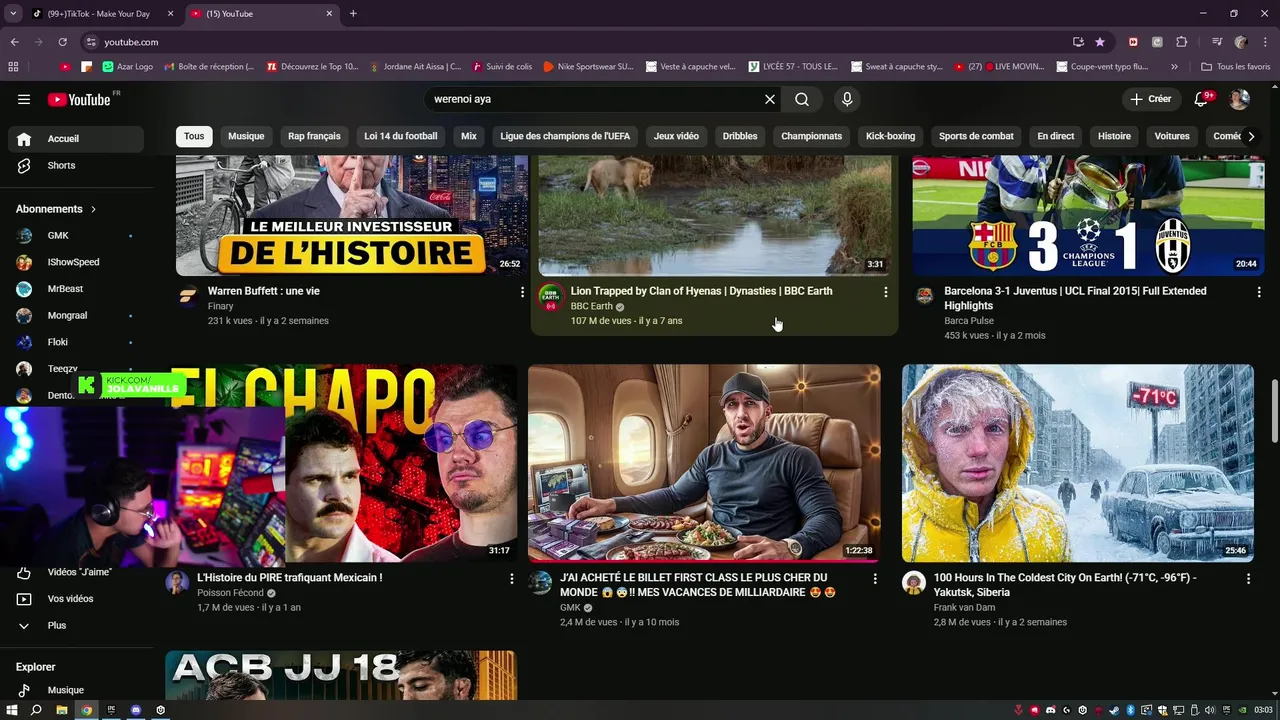Open the YouTube hamburger guide menu
Image resolution: width=1280 pixels, height=720 pixels.
tap(24, 99)
